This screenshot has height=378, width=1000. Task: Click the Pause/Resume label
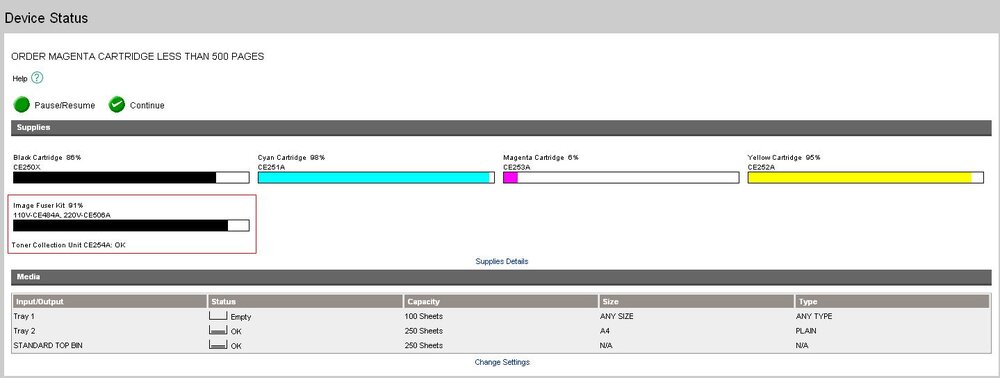64,105
